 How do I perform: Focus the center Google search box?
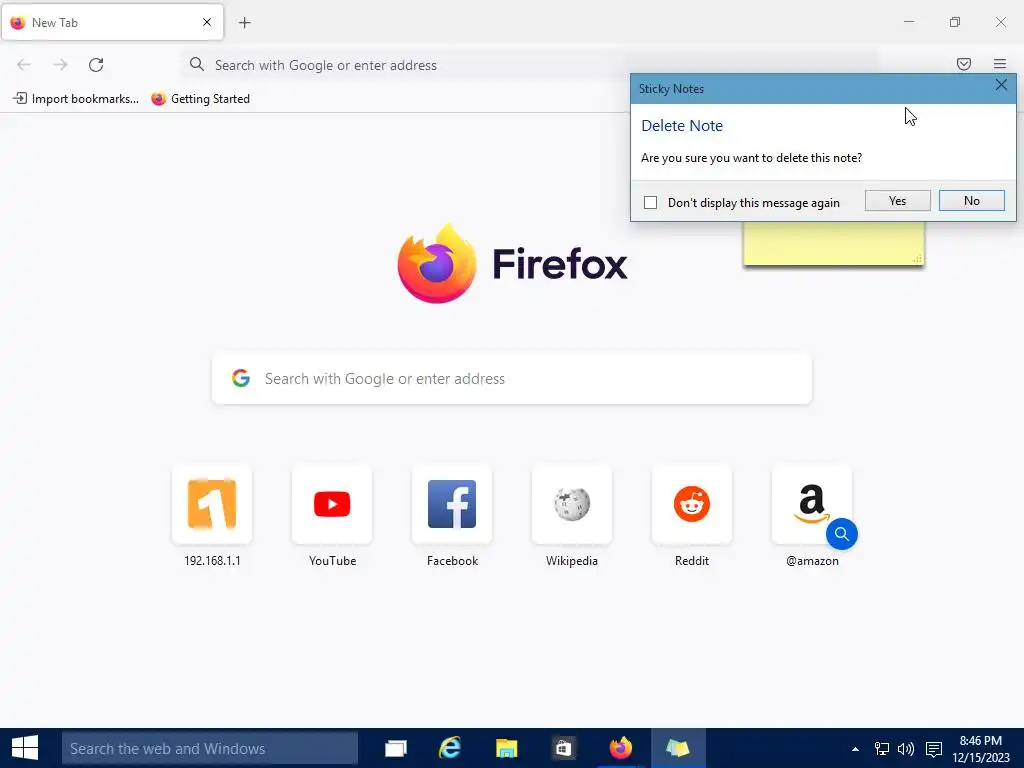click(512, 379)
